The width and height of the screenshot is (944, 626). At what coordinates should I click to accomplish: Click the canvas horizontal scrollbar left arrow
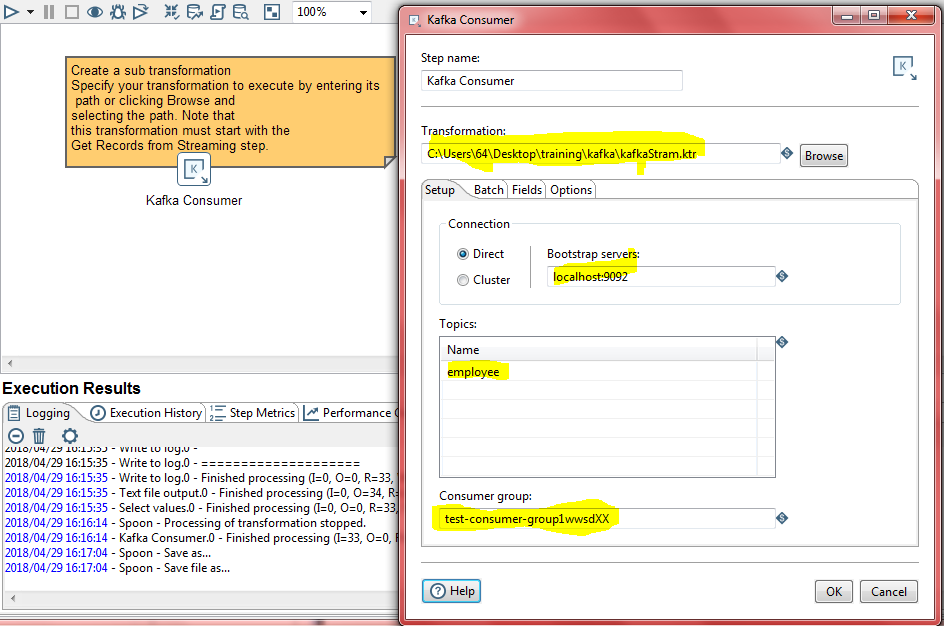[10, 364]
